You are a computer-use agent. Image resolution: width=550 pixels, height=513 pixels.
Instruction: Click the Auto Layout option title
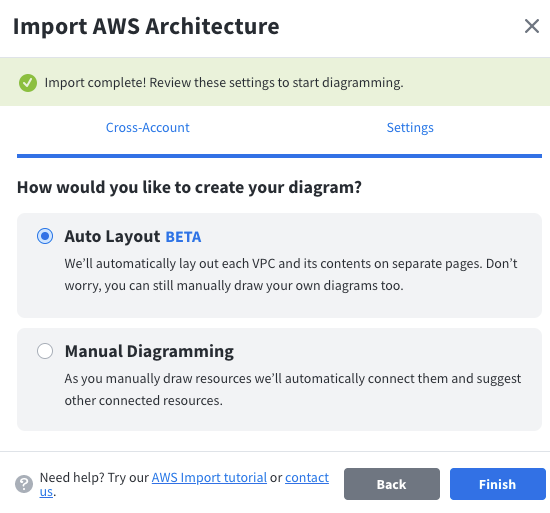(112, 237)
